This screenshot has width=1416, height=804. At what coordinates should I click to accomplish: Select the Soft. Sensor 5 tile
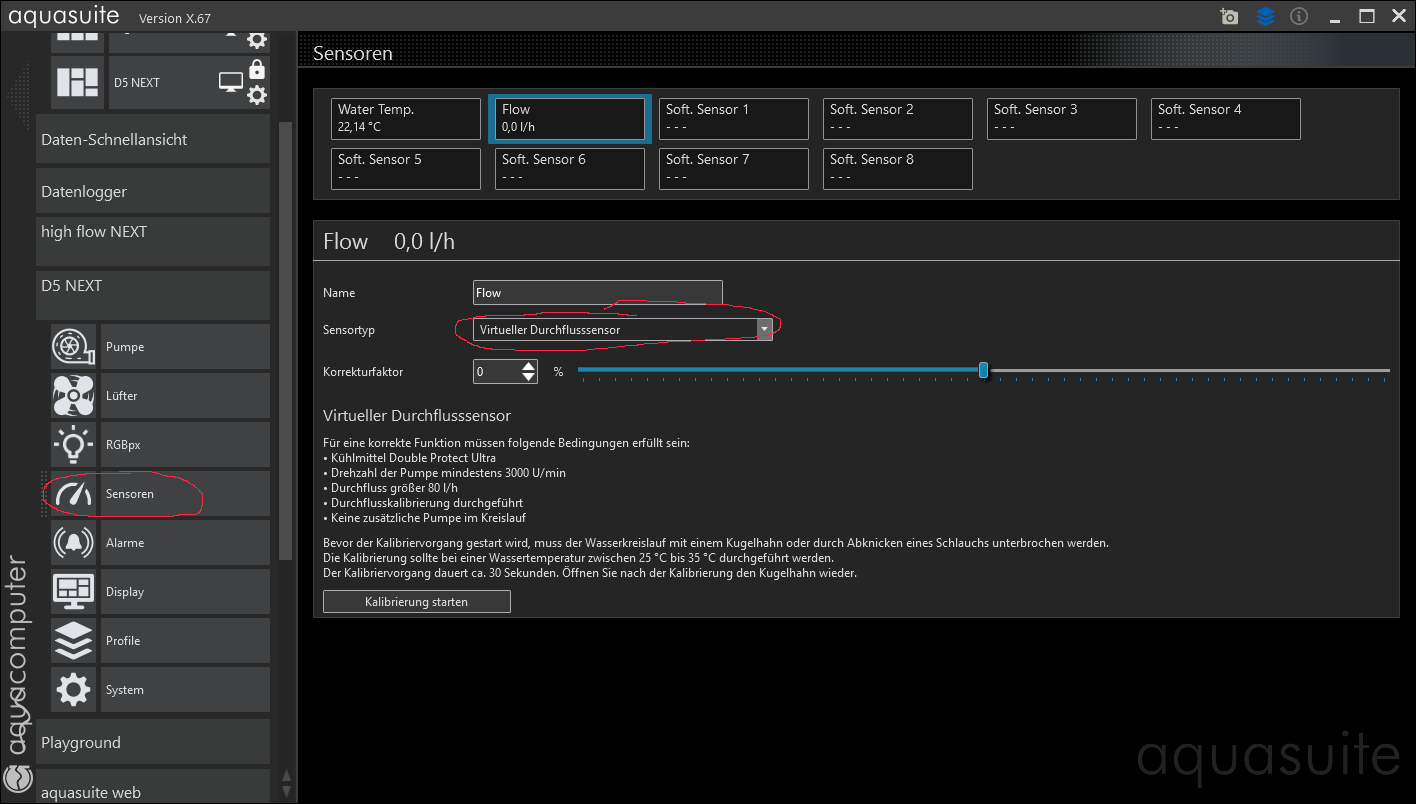coord(406,168)
